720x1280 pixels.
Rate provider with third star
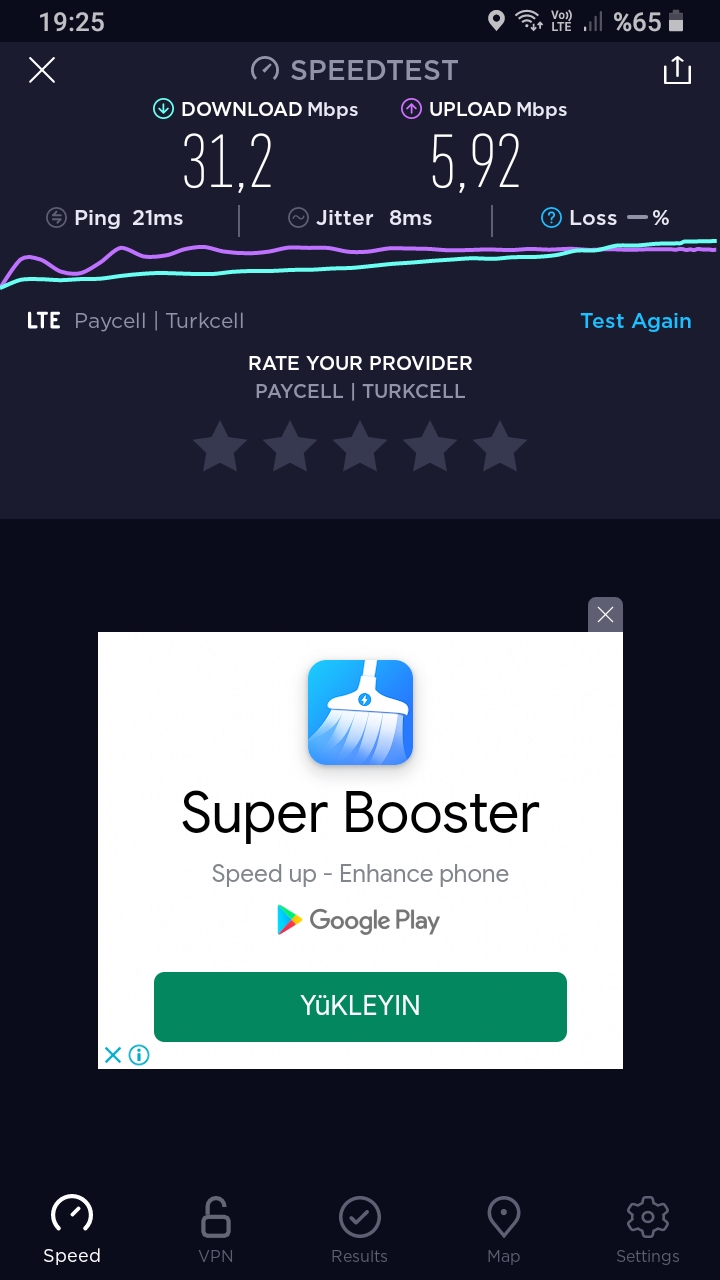(x=360, y=446)
